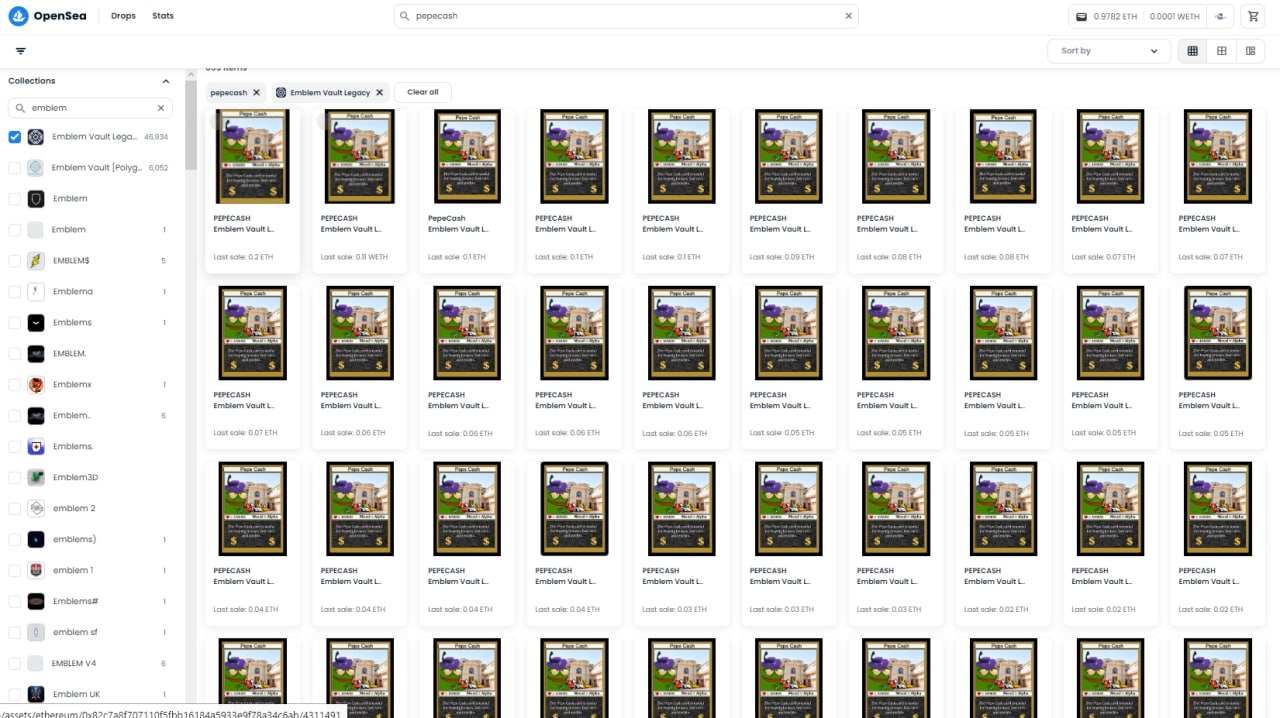Open the Stats page
Image resolution: width=1280 pixels, height=718 pixels.
pos(163,16)
